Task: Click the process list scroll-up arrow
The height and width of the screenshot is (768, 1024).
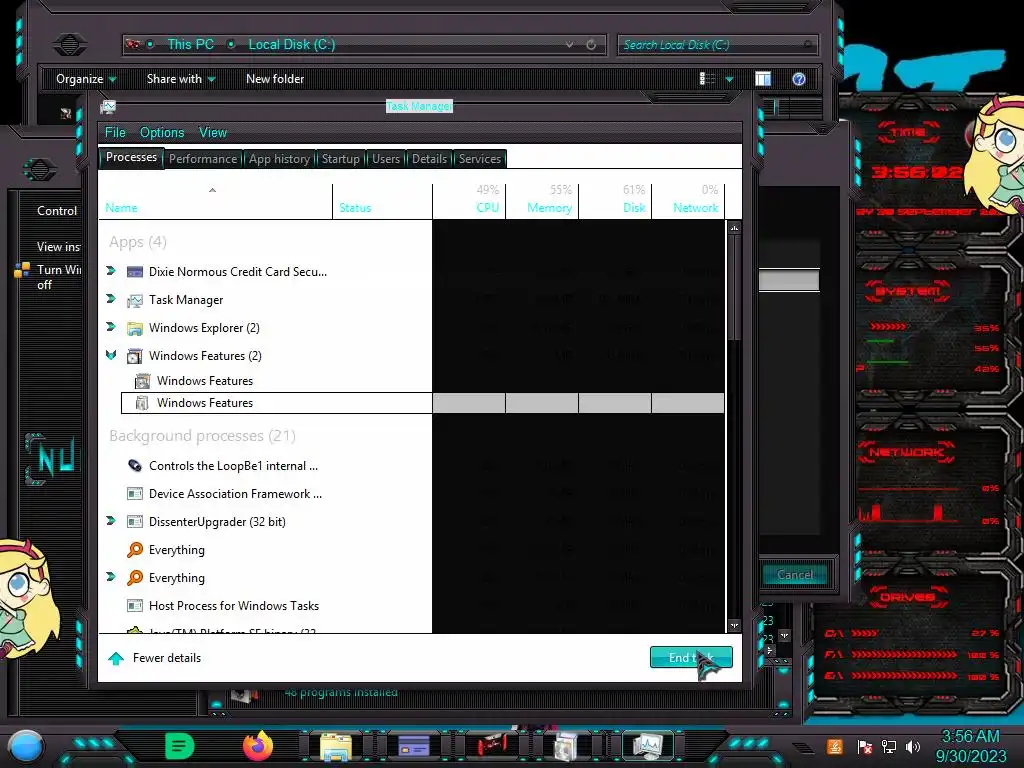Action: [x=734, y=228]
